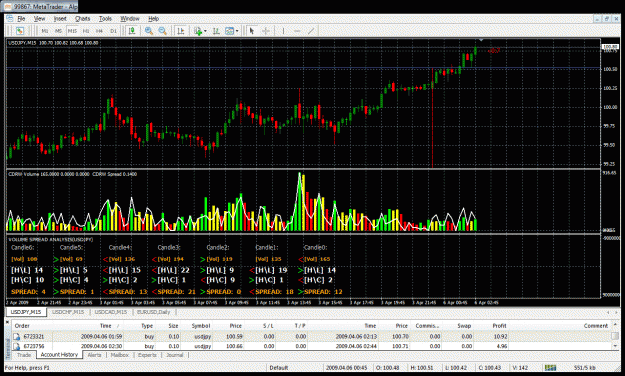Click the Default profile in status bar
625x376 pixels.
click(x=279, y=368)
